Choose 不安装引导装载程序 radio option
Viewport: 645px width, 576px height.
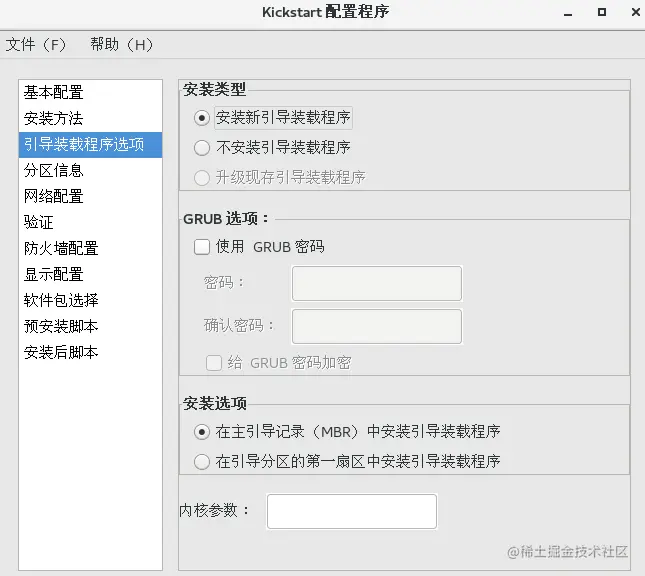(x=202, y=148)
